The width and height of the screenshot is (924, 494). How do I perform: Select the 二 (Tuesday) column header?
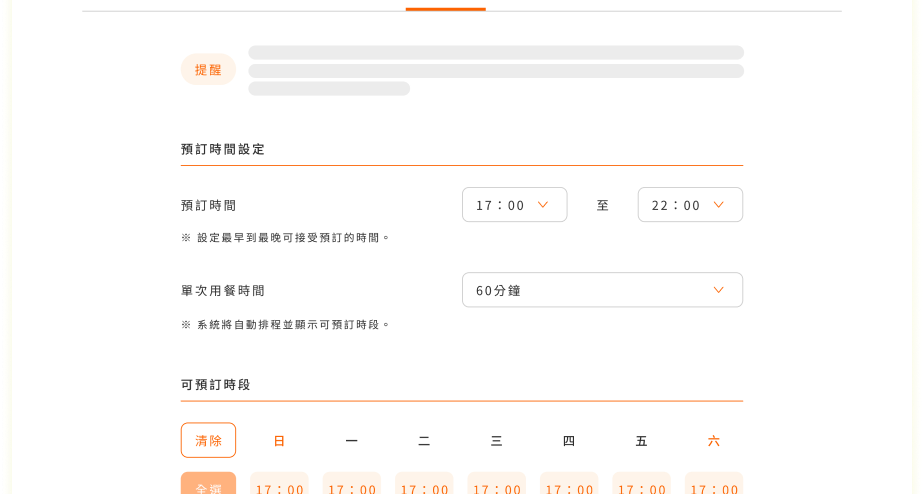click(x=424, y=441)
